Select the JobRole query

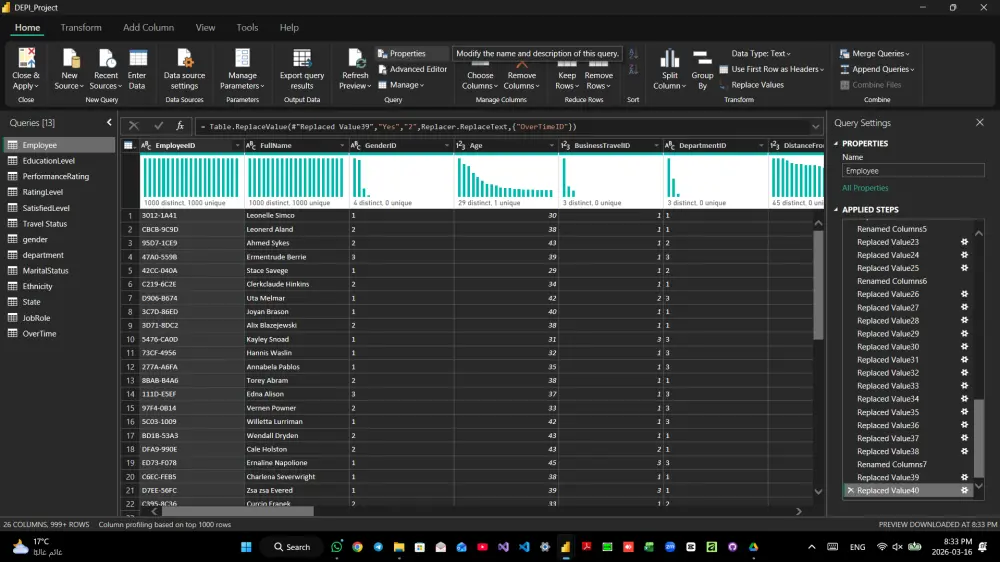click(x=59, y=318)
